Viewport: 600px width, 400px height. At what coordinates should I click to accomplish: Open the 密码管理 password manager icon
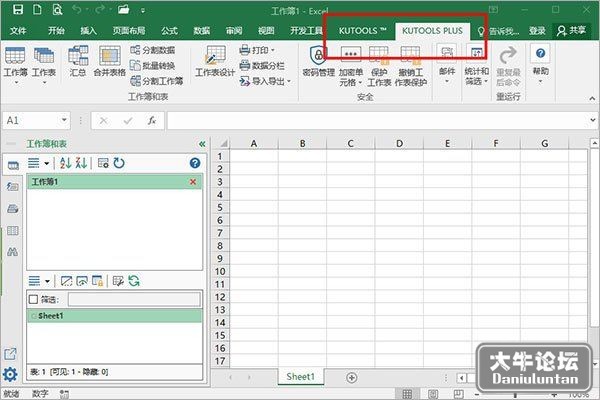coord(318,61)
